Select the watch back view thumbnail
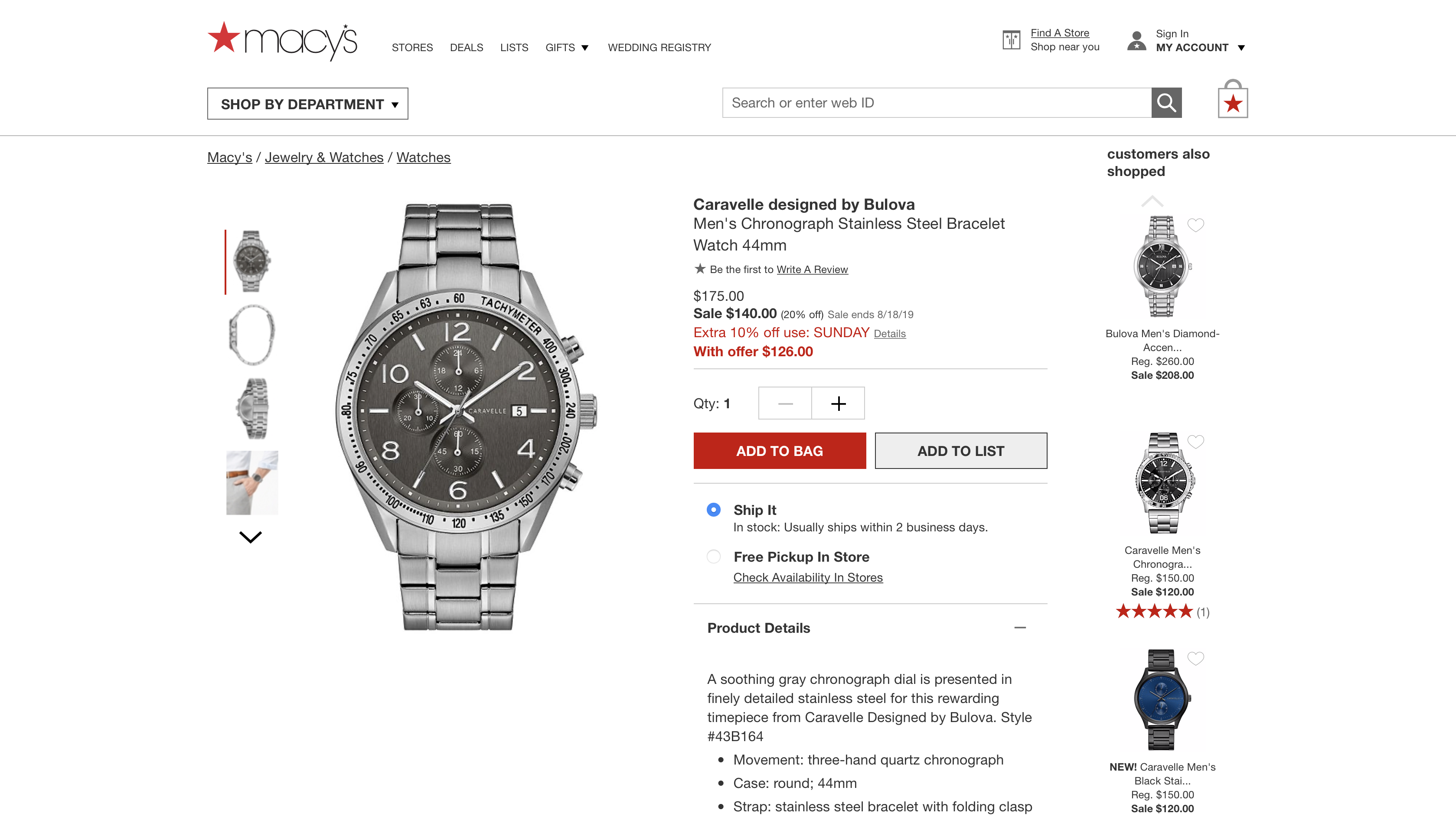The width and height of the screenshot is (1456, 820). click(251, 407)
